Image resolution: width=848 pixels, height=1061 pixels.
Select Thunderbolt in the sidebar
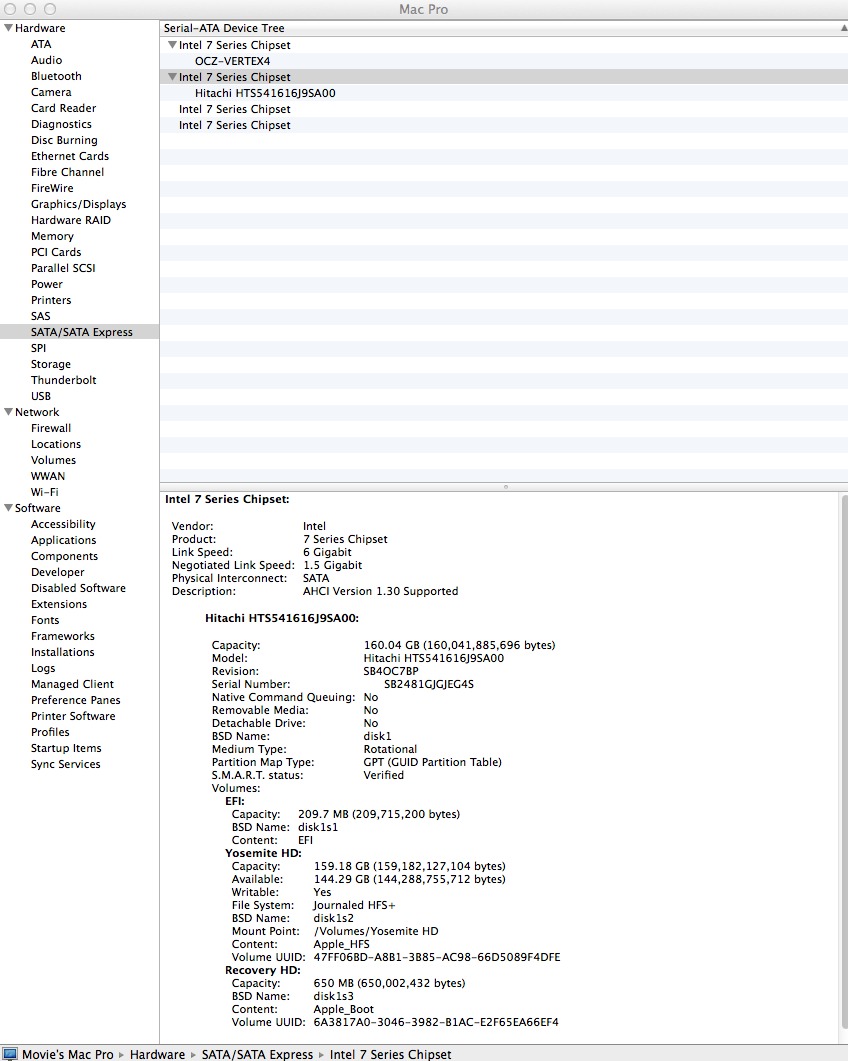[64, 380]
